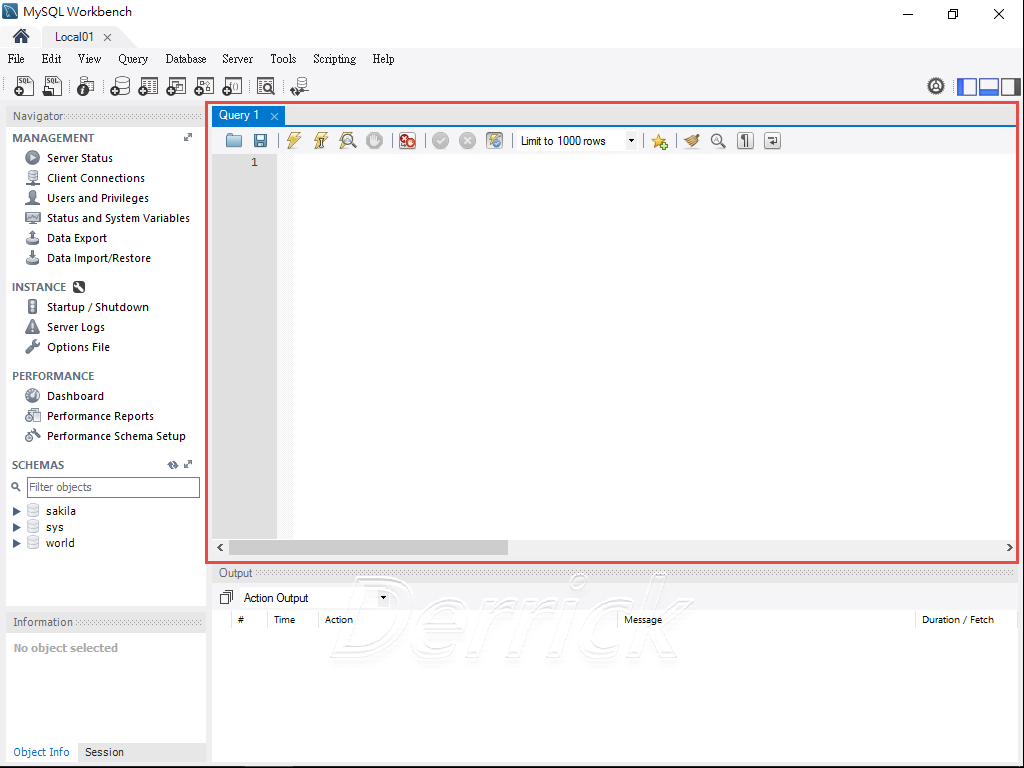Show find panel magnifier icon
Image resolution: width=1024 pixels, height=768 pixels.
(x=718, y=140)
